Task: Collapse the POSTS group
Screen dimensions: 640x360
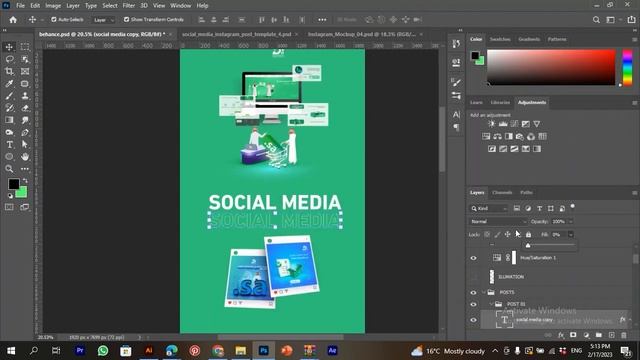Action: 484,292
